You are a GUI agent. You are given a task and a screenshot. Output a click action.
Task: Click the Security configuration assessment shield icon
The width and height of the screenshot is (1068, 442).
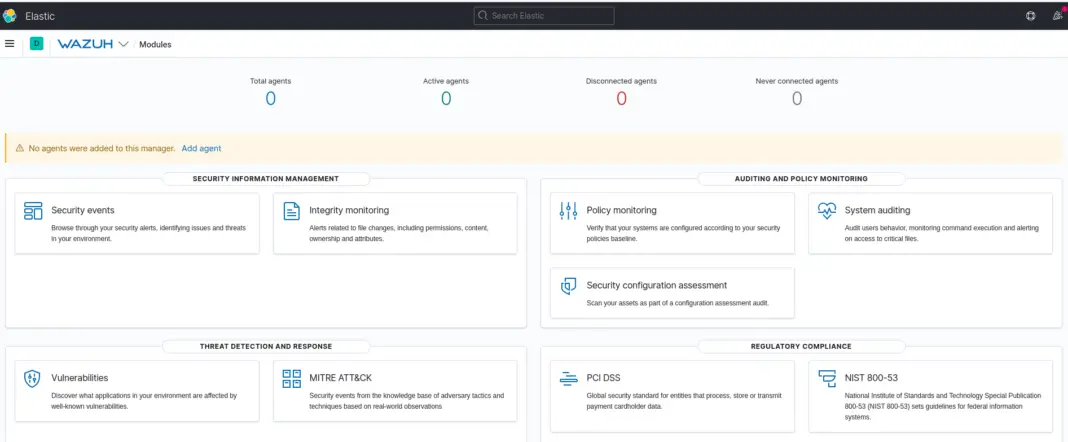(x=569, y=286)
